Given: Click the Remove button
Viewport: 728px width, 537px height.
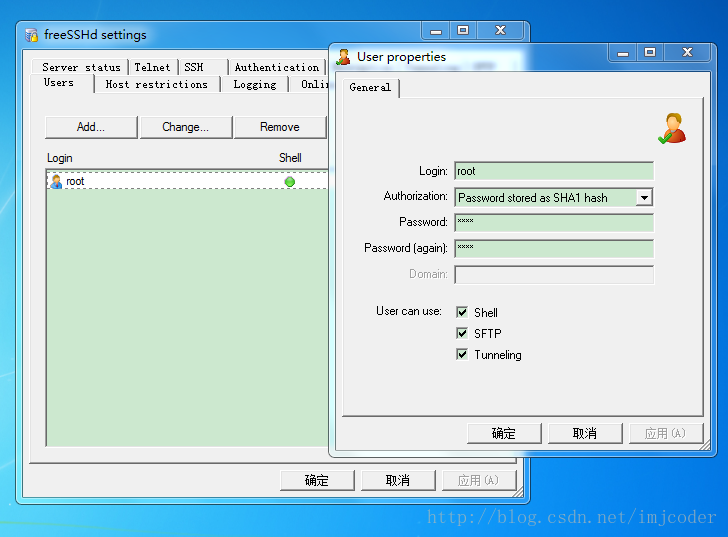Looking at the screenshot, I should tap(280, 127).
